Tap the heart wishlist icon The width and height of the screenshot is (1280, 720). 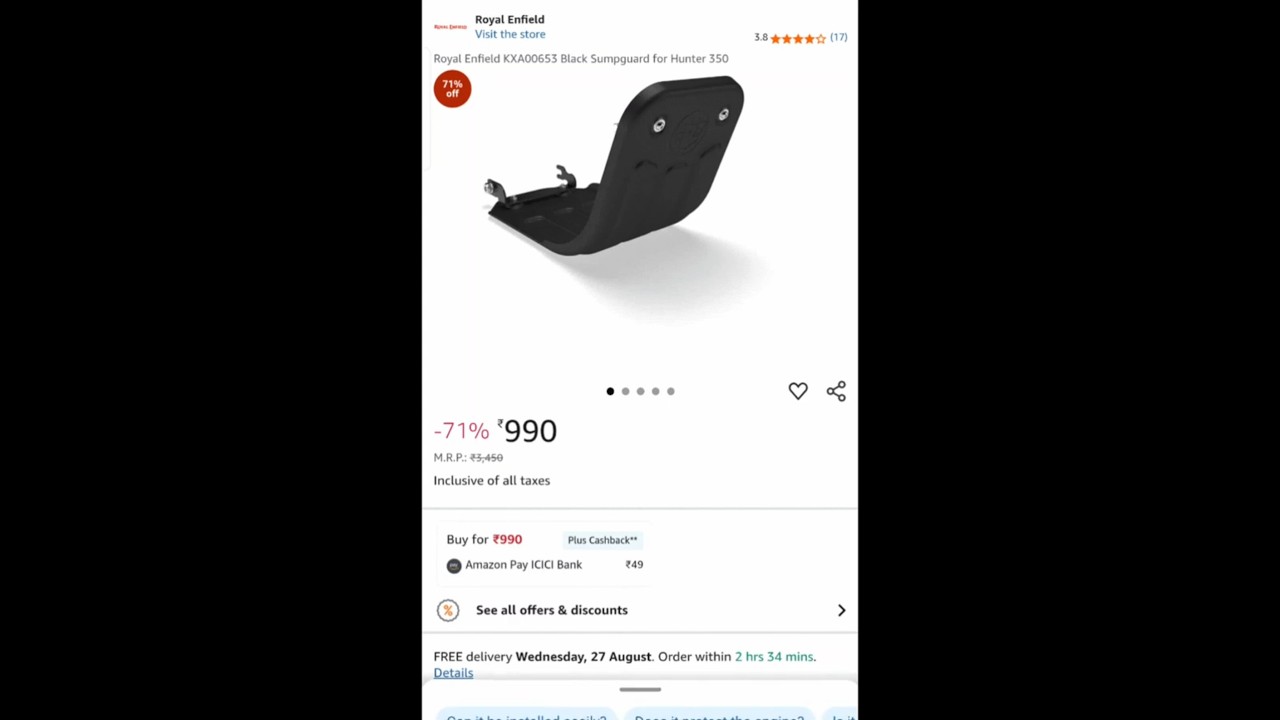(x=797, y=391)
